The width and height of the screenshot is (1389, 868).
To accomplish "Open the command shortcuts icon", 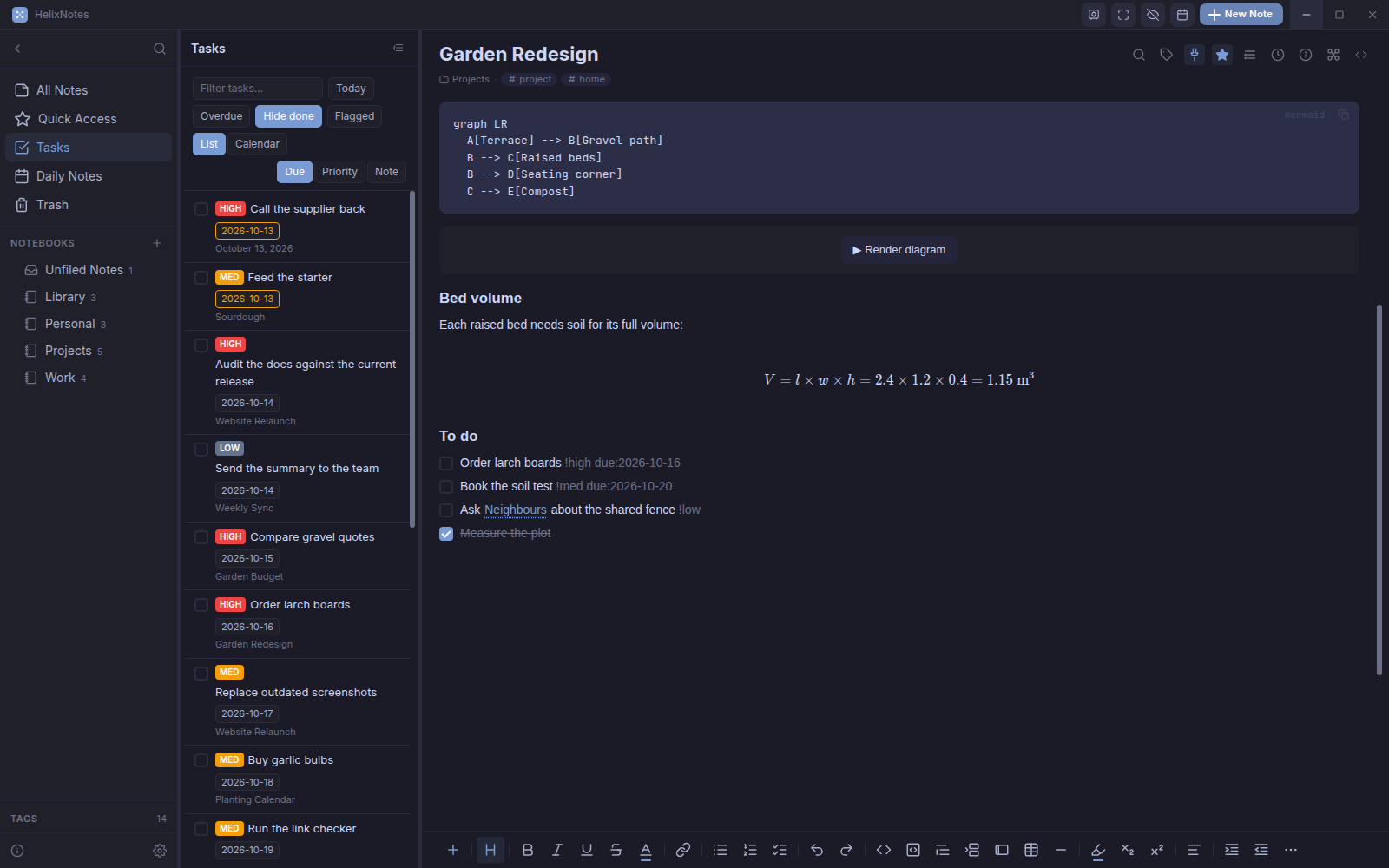I will click(x=1333, y=55).
